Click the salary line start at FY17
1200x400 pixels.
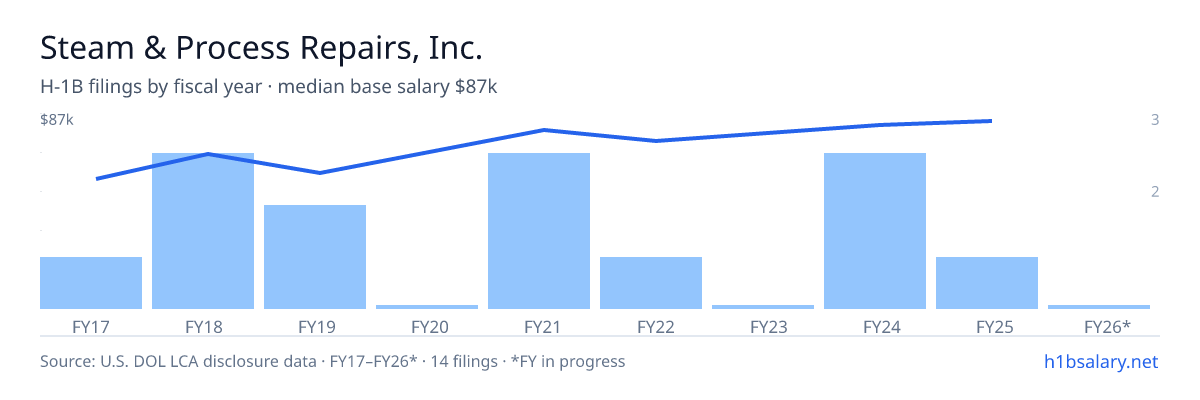97,179
